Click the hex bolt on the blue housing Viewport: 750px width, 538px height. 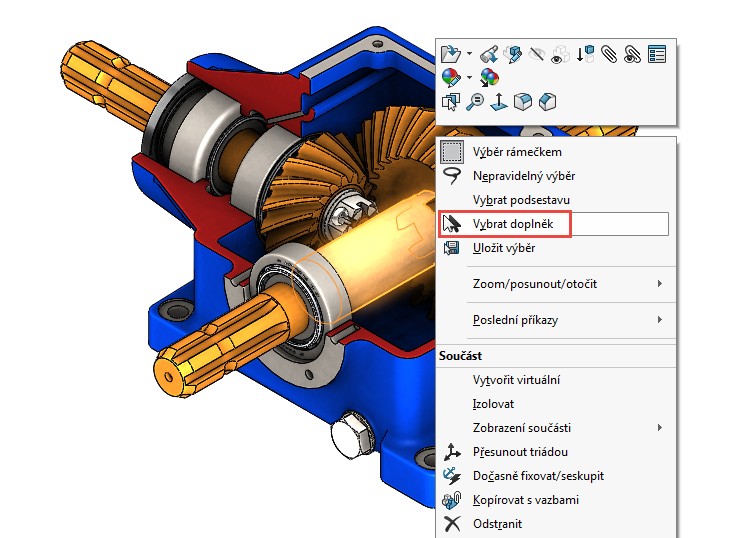click(354, 436)
